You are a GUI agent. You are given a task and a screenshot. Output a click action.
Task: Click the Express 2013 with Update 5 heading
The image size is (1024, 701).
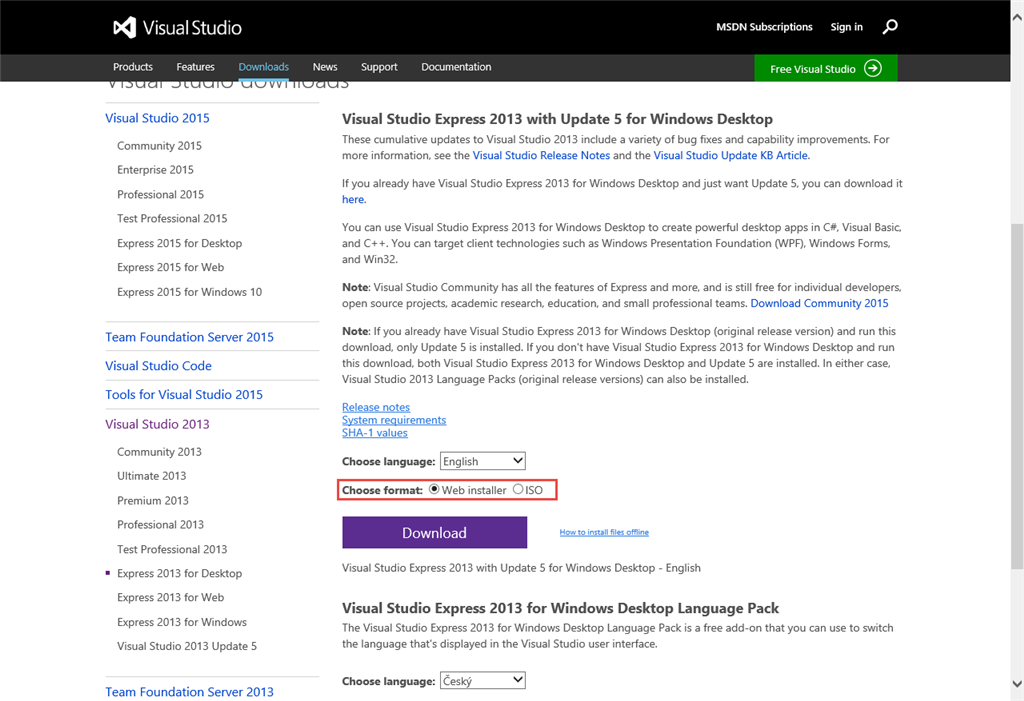pos(557,119)
